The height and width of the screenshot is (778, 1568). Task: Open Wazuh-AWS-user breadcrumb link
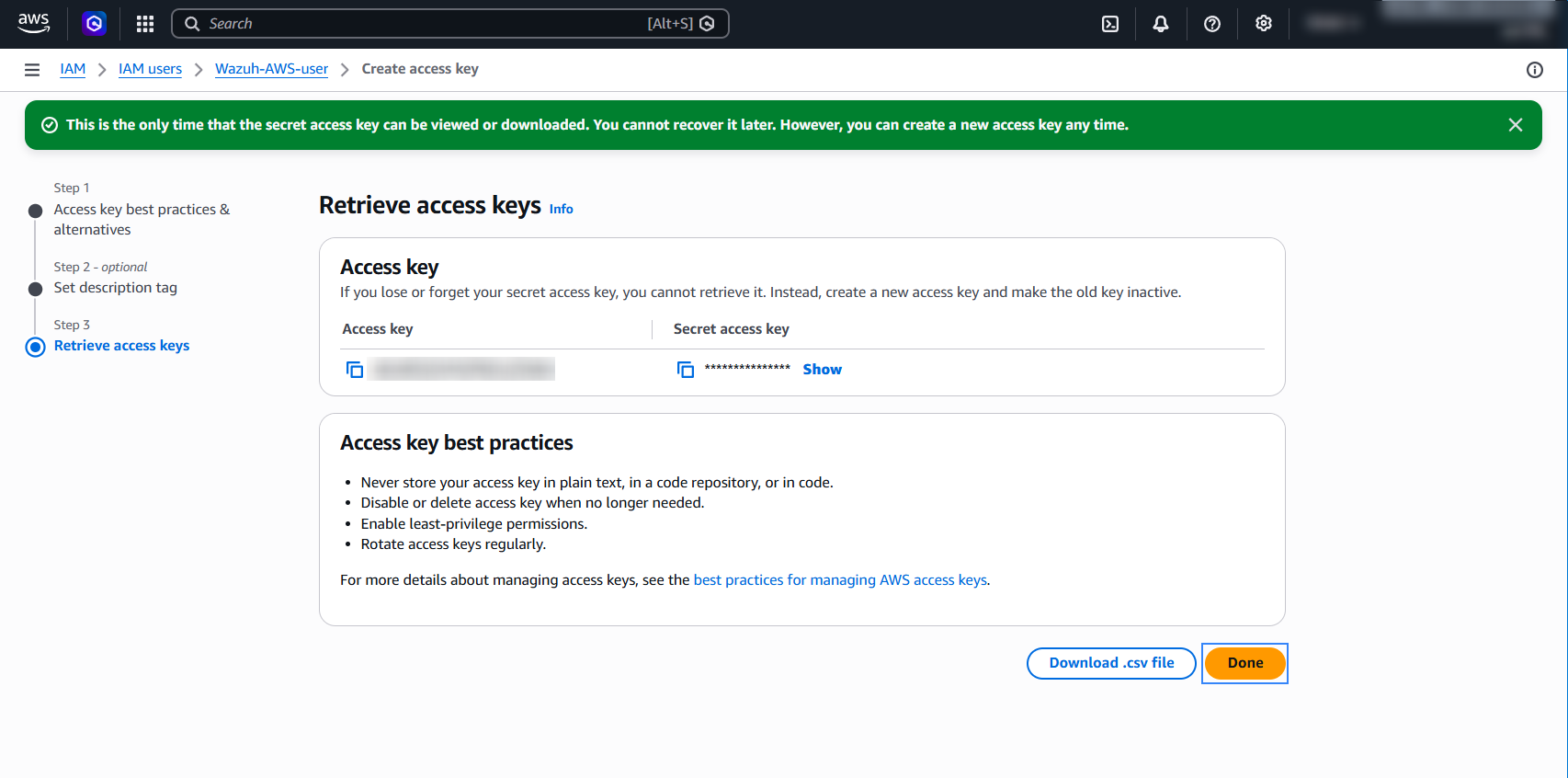(x=271, y=69)
